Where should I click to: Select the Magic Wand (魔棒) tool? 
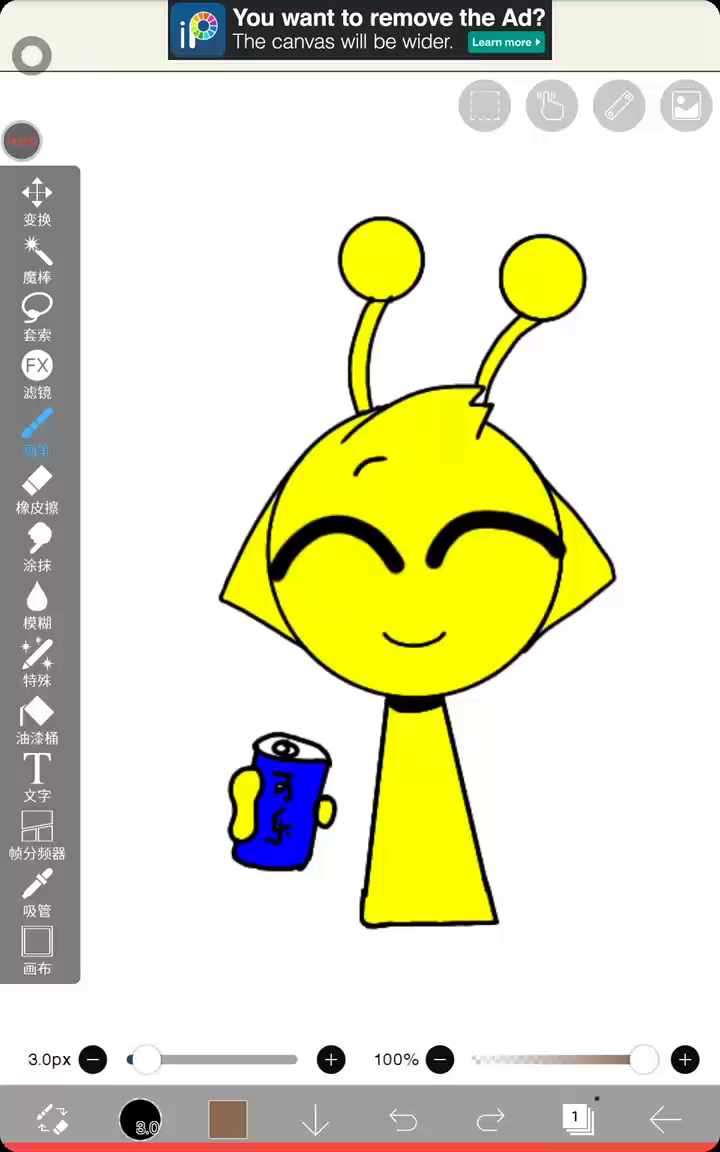click(37, 259)
